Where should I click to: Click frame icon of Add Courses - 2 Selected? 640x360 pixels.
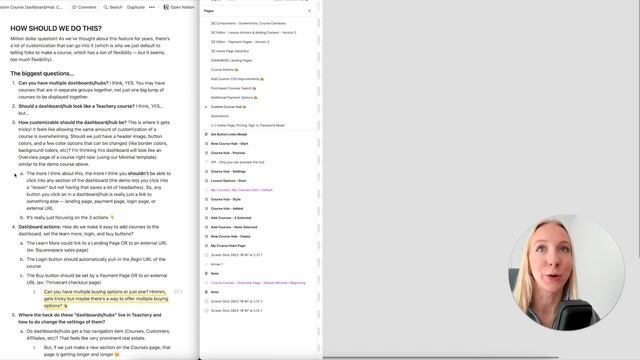point(206,218)
